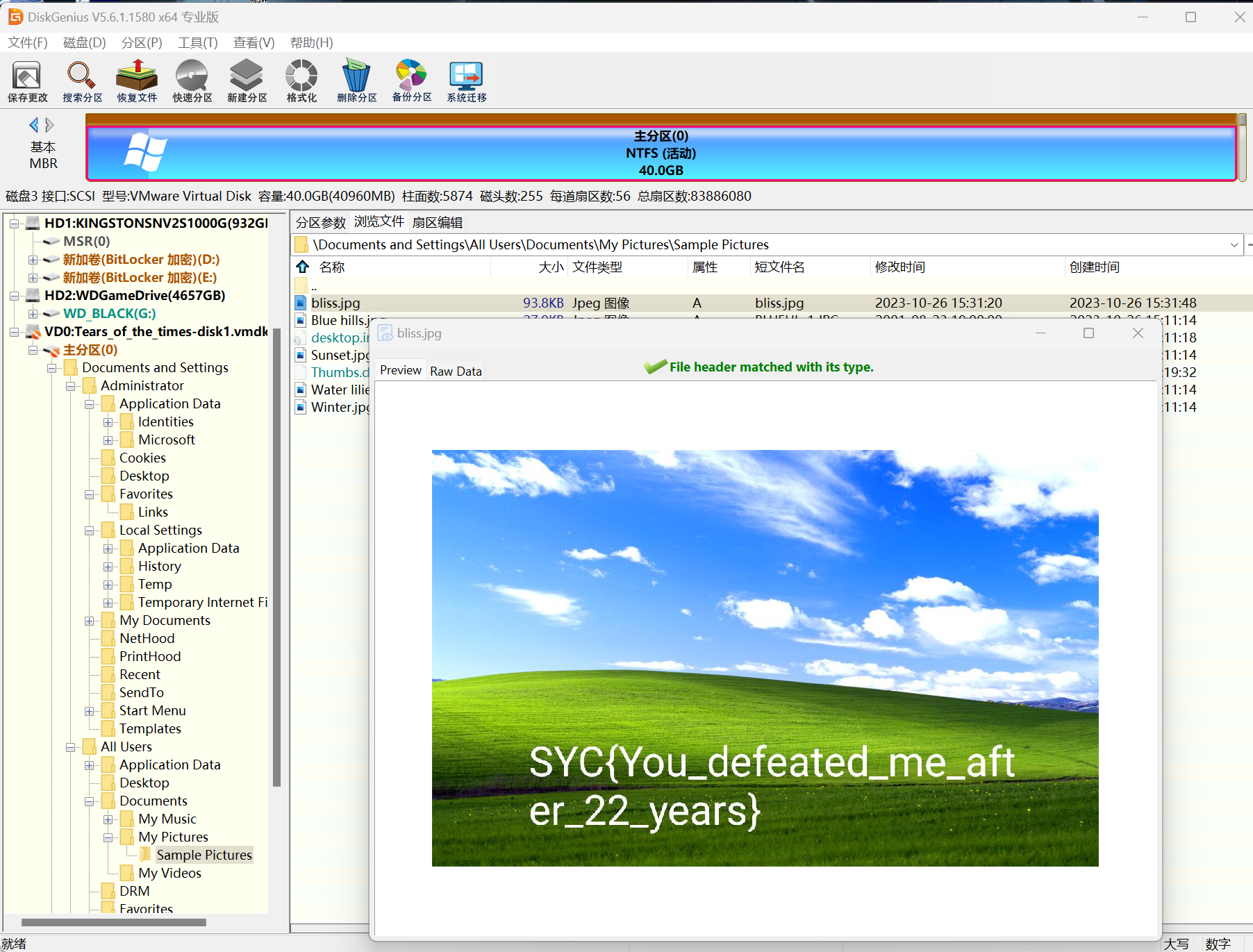Select the MSR(0) partition in tree

coord(86,241)
